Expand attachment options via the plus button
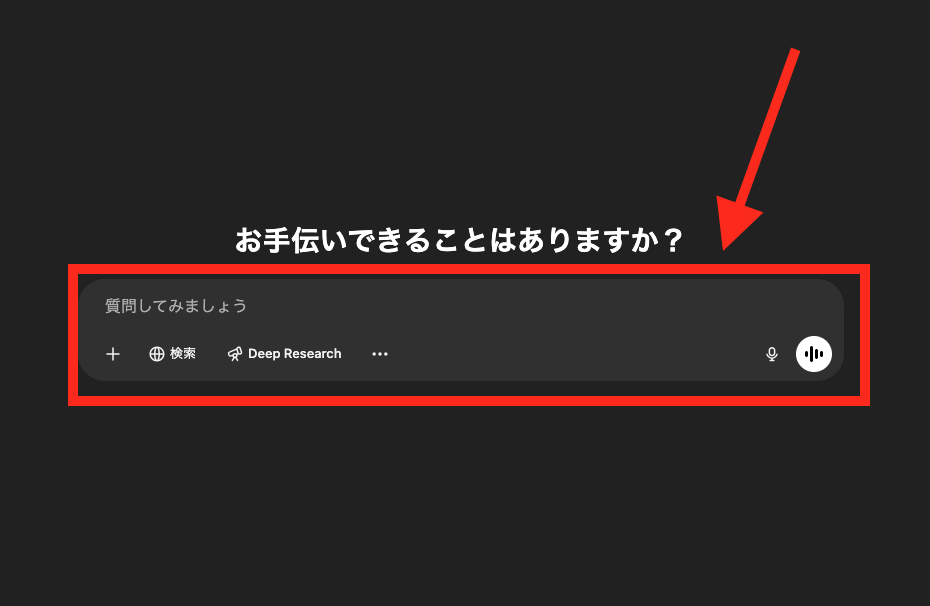The height and width of the screenshot is (606, 930). (112, 354)
